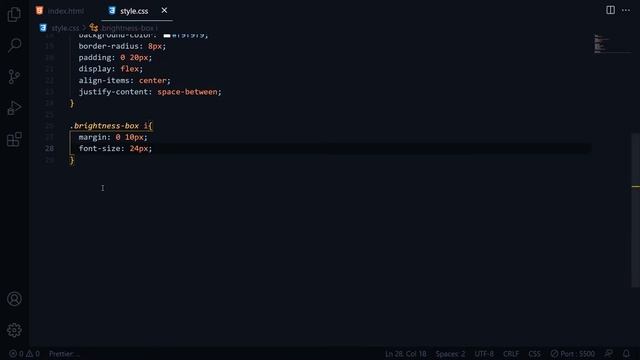The height and width of the screenshot is (360, 640).
Task: Click line number 28 in gutter
Action: pos(49,149)
